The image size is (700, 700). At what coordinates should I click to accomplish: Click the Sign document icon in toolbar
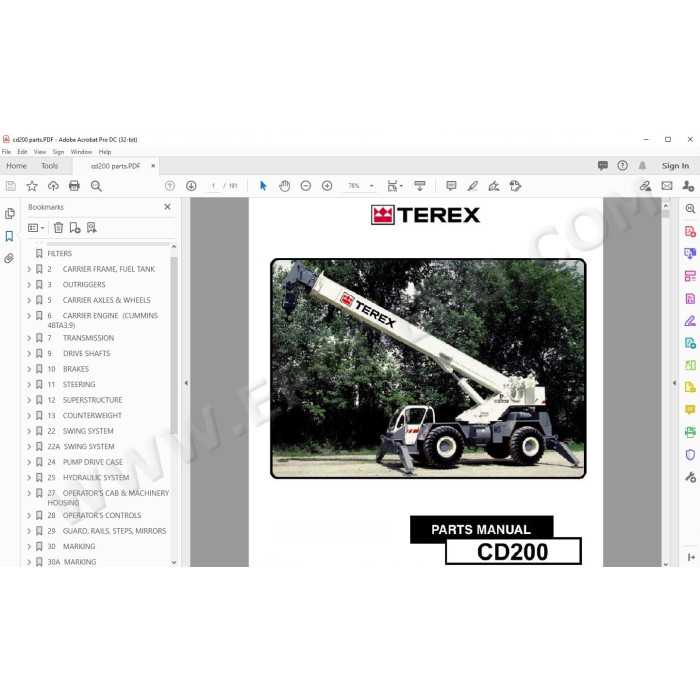pyautogui.click(x=494, y=186)
